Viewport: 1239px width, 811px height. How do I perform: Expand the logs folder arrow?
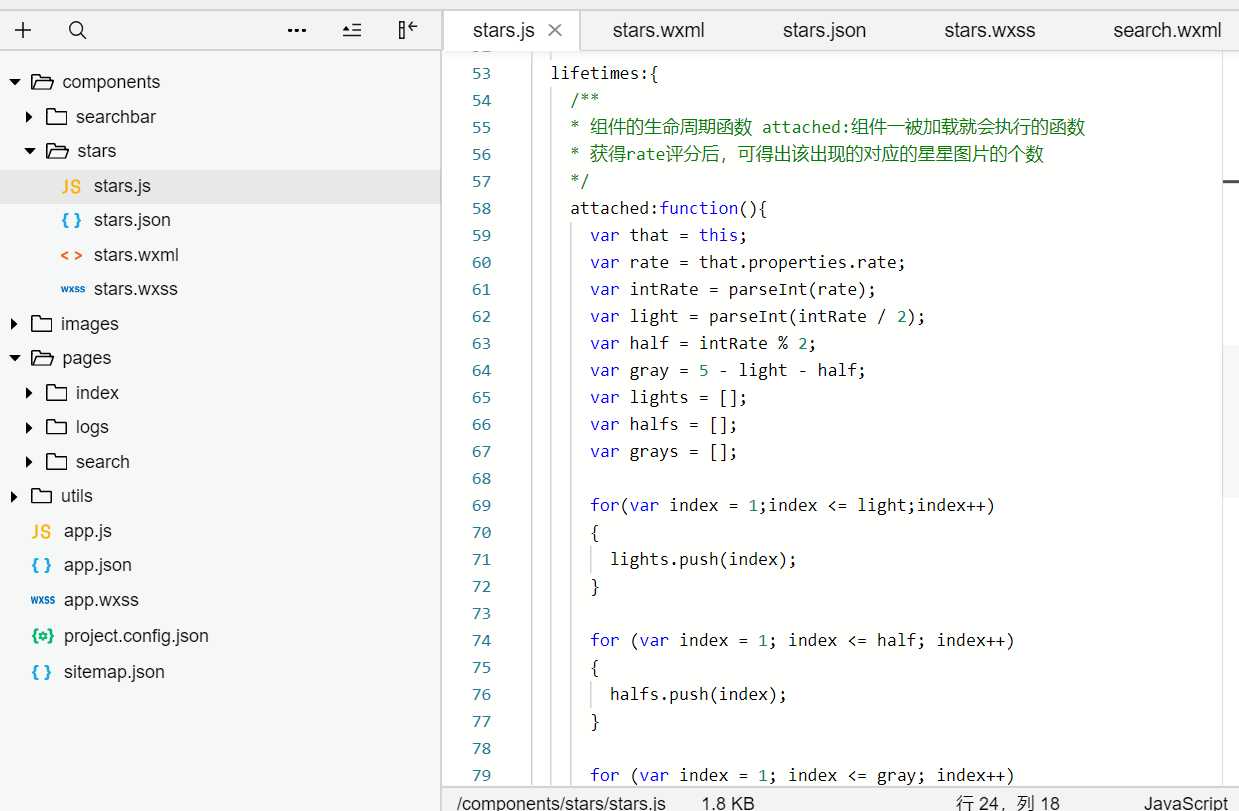[30, 427]
